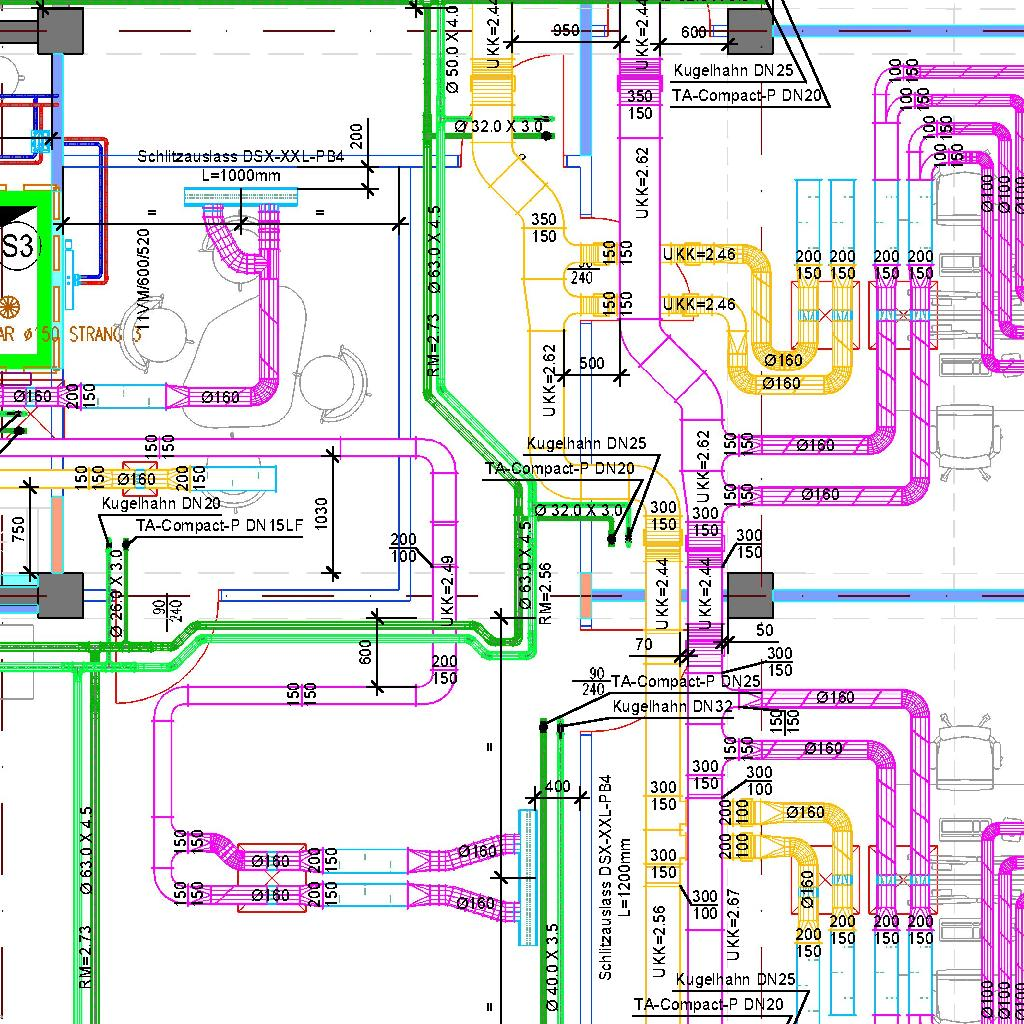The width and height of the screenshot is (1024, 1024).
Task: Click the 950 dimension value
Action: coord(565,31)
